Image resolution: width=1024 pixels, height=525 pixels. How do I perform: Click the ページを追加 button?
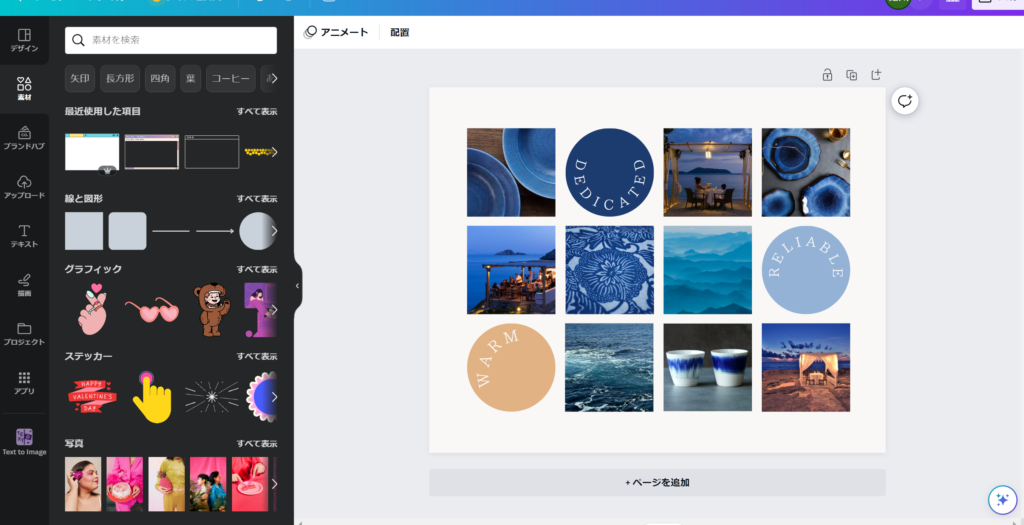pyautogui.click(x=657, y=482)
